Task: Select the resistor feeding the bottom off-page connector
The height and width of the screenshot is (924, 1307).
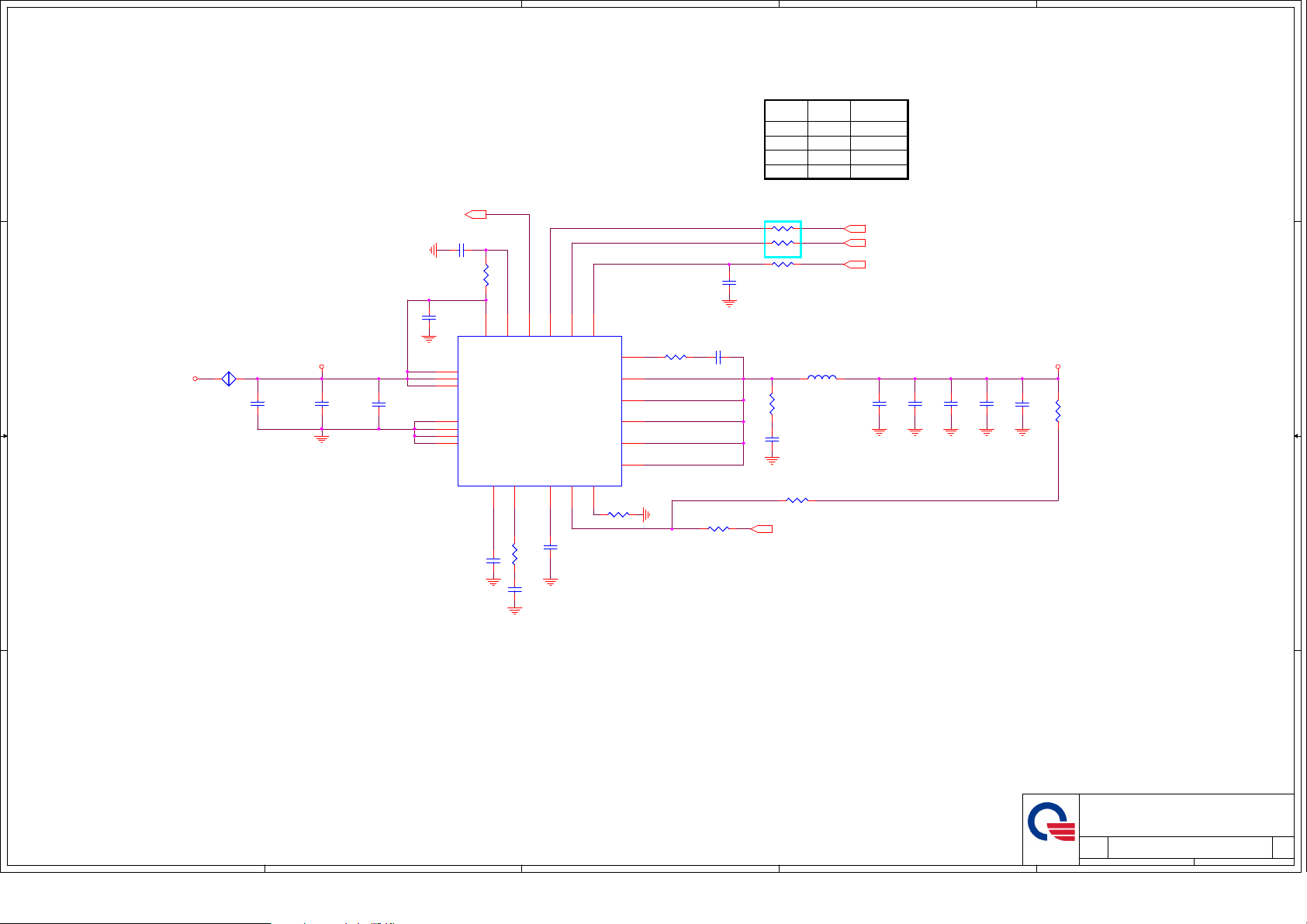Action: point(718,529)
